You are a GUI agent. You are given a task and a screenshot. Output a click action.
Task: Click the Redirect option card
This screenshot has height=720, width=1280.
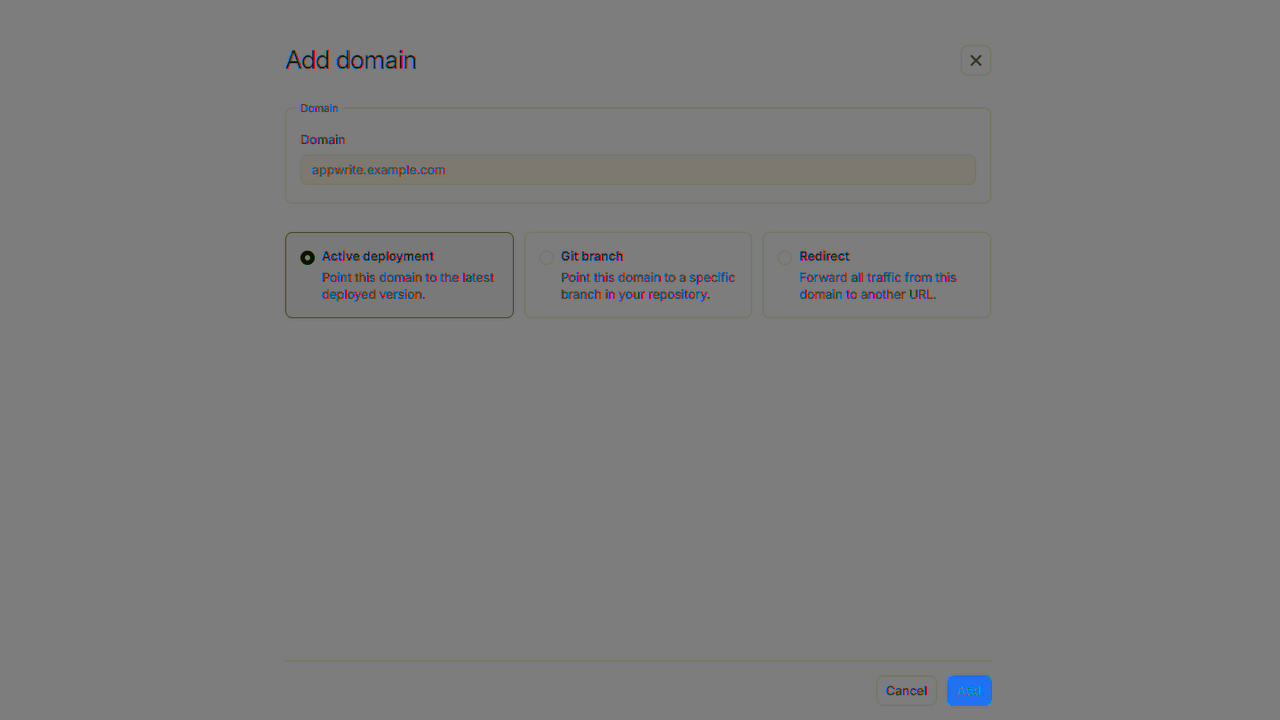click(x=876, y=275)
